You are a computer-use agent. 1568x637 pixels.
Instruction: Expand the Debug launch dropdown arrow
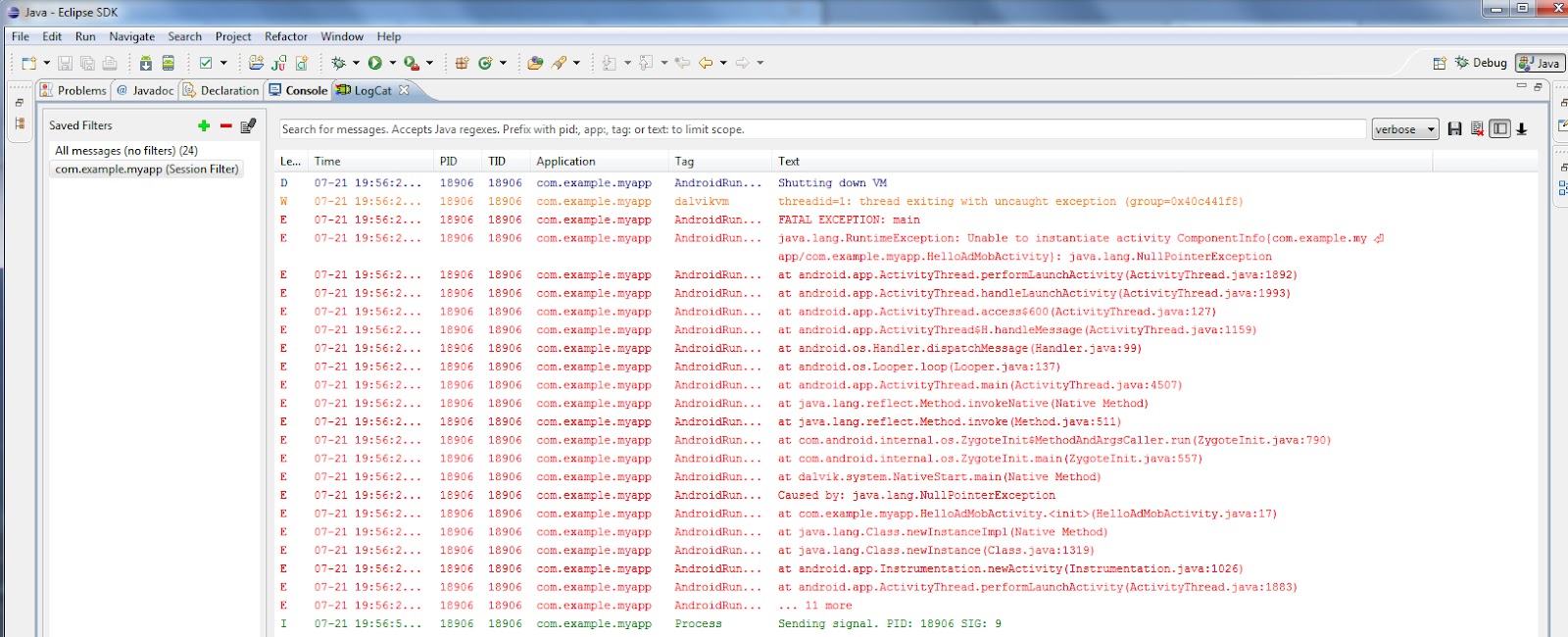pyautogui.click(x=356, y=63)
